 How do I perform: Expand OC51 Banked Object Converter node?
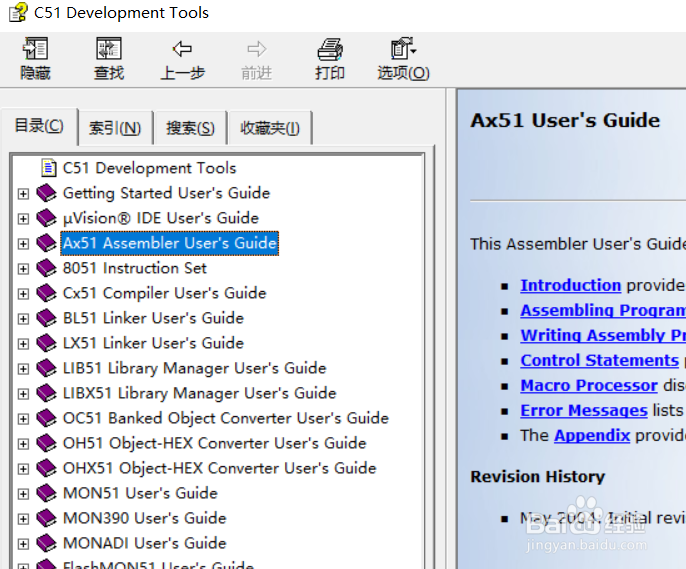(x=23, y=419)
